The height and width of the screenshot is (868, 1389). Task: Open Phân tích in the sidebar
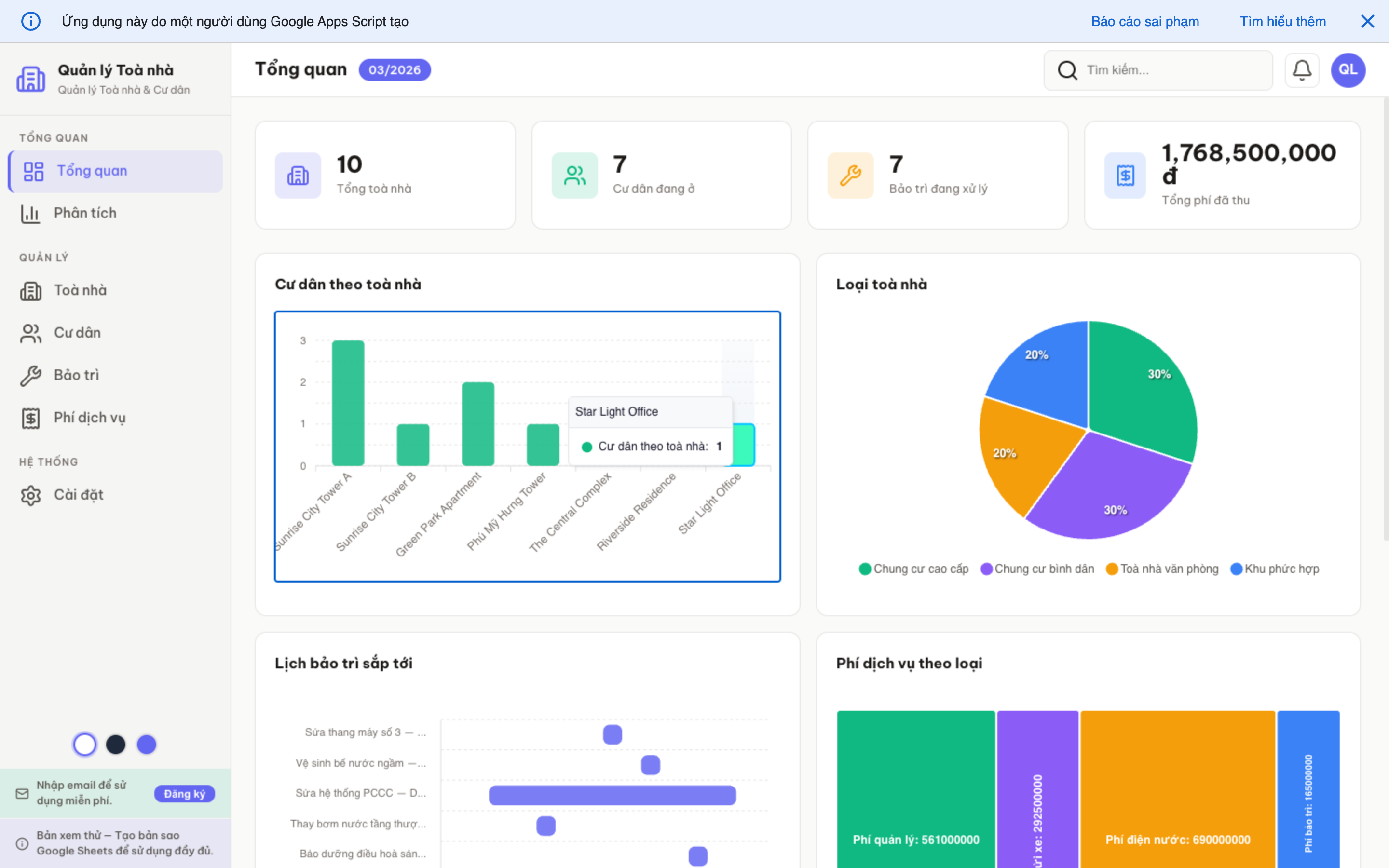coord(85,213)
